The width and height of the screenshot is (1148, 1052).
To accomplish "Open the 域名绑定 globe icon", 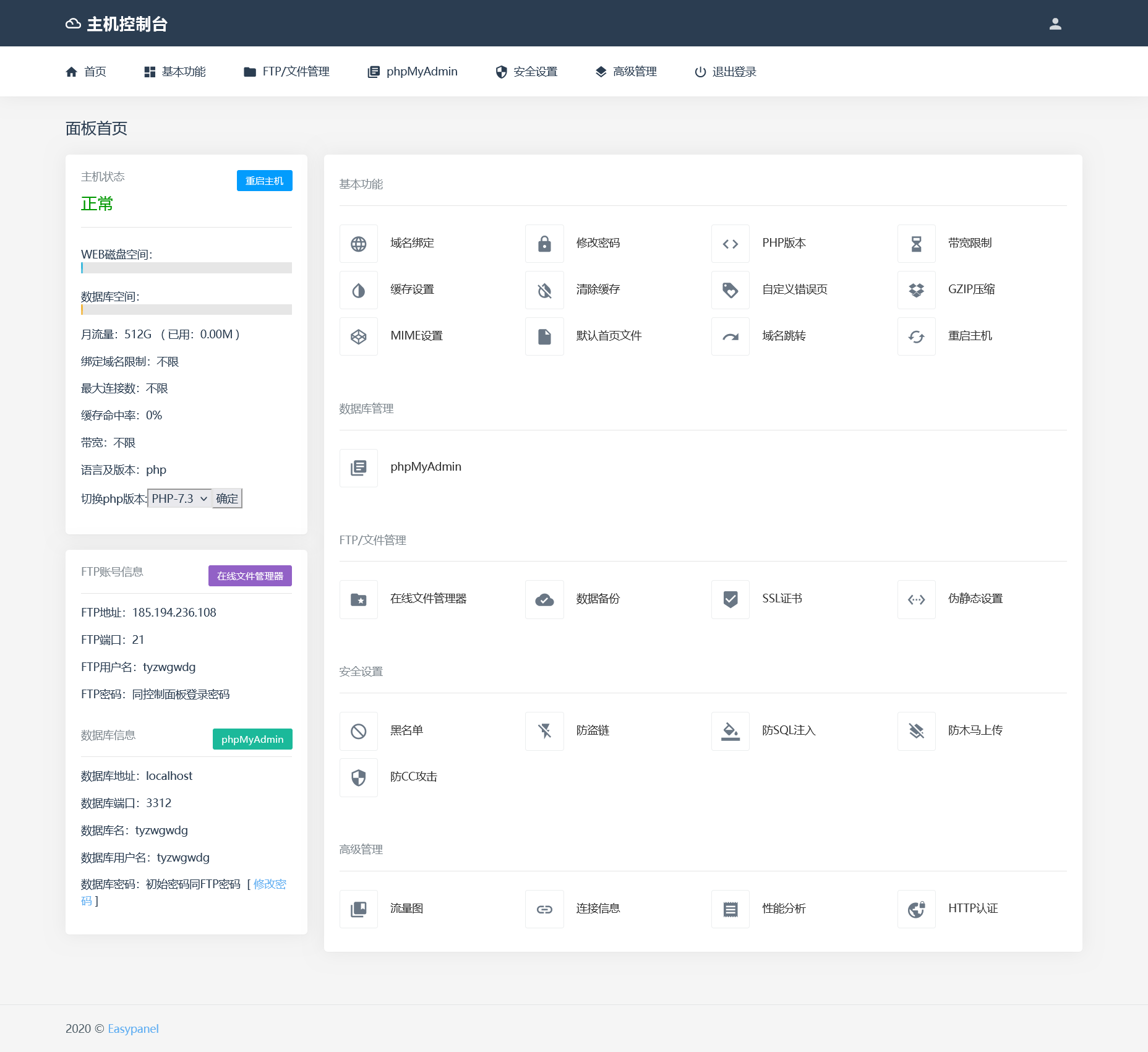I will click(x=359, y=244).
